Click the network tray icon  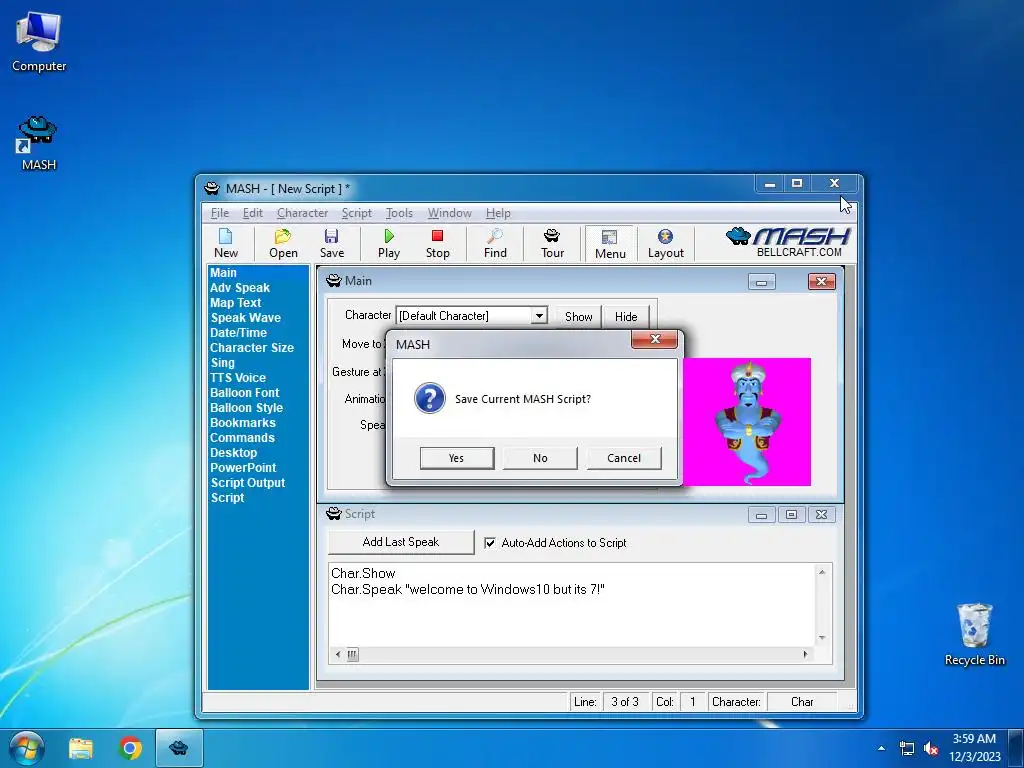pos(906,748)
